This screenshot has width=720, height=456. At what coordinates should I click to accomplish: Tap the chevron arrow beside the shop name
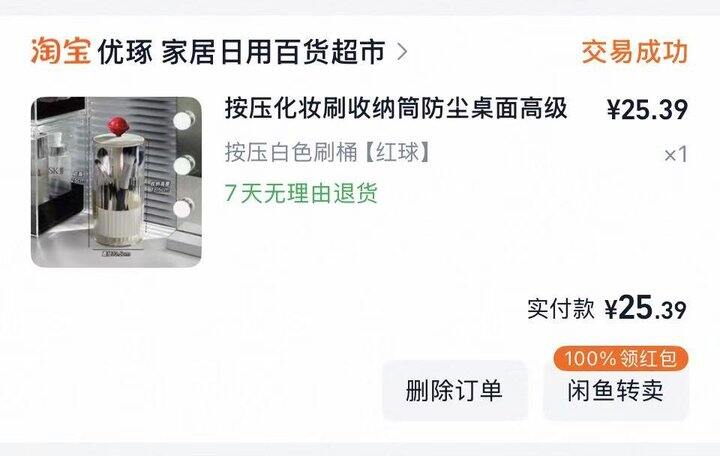pos(402,51)
